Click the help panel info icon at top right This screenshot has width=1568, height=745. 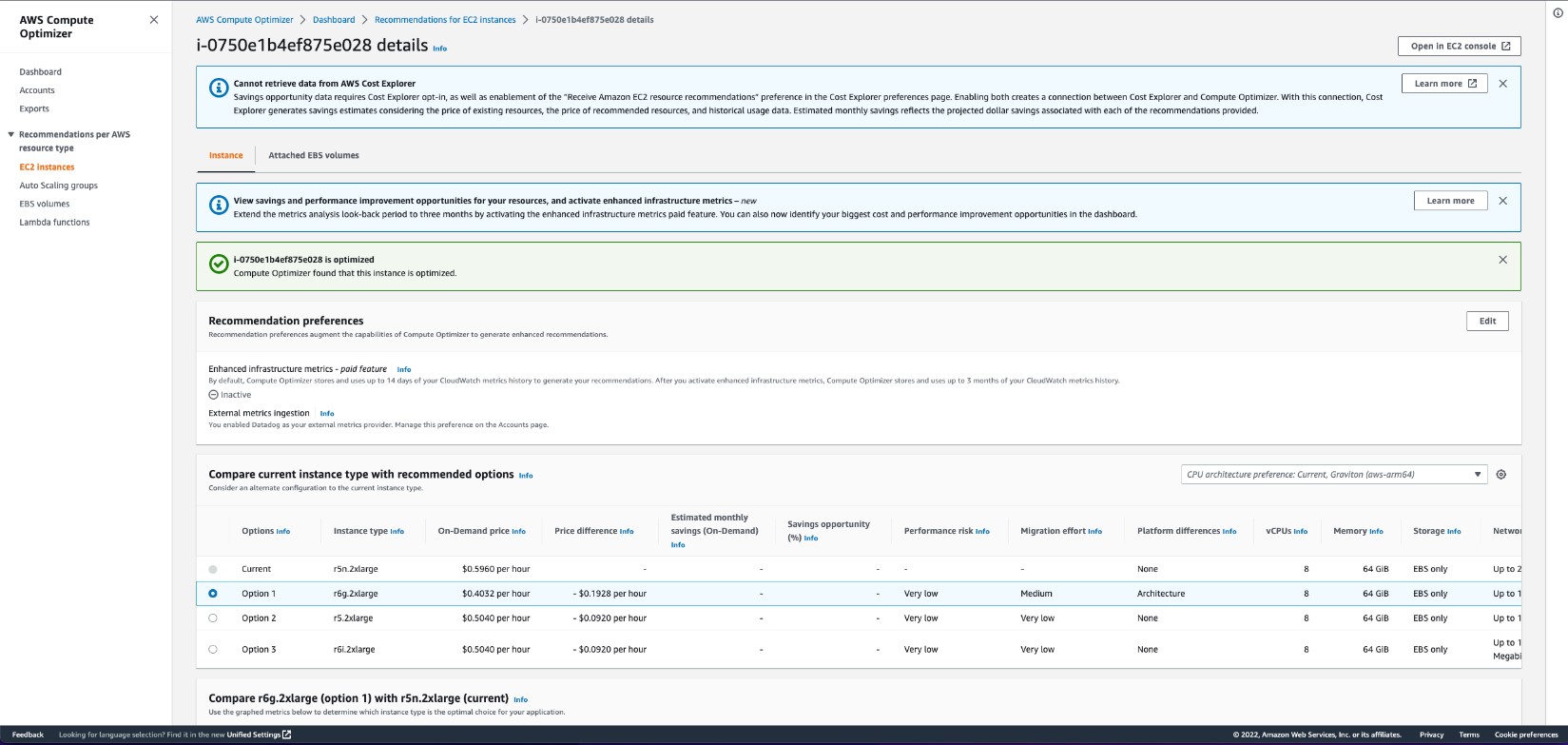1558,13
